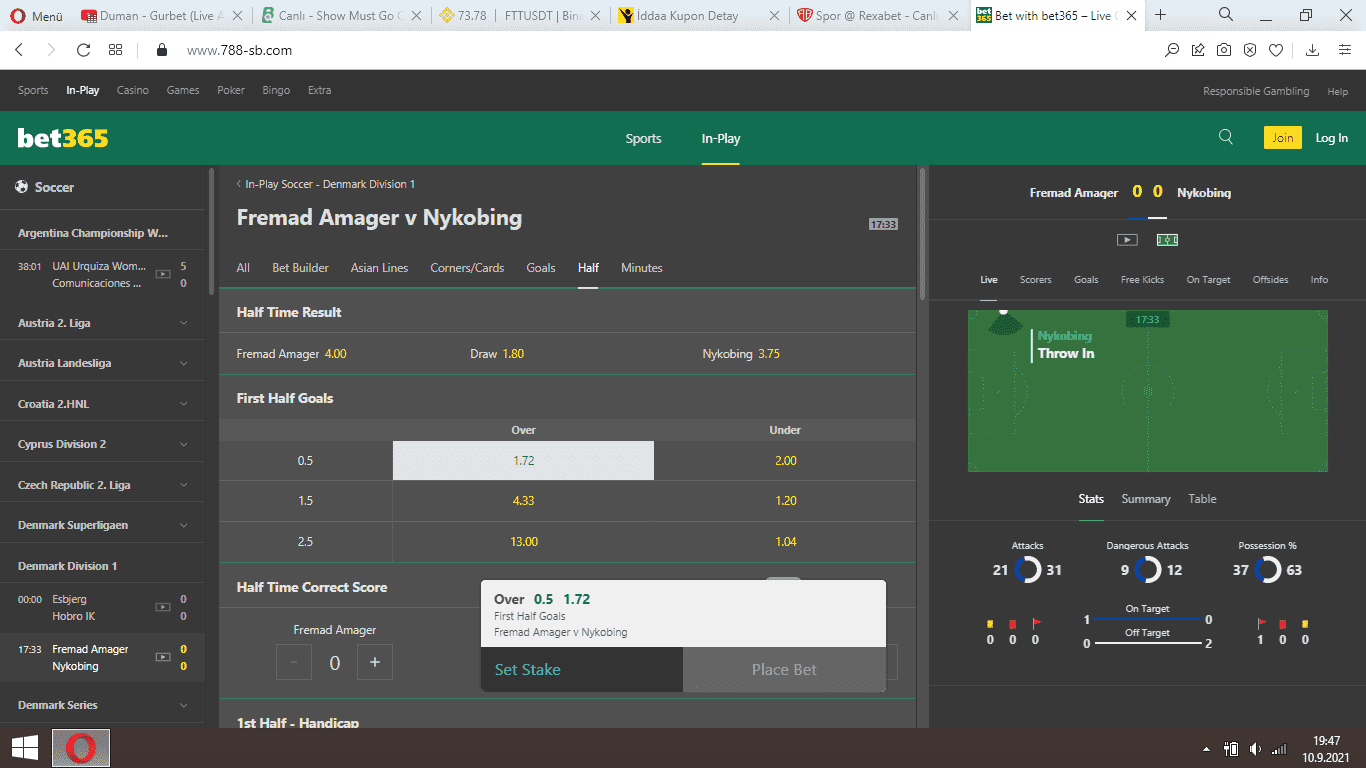Select Over 1.5 odds 4.33
1366x768 pixels.
[523, 501]
